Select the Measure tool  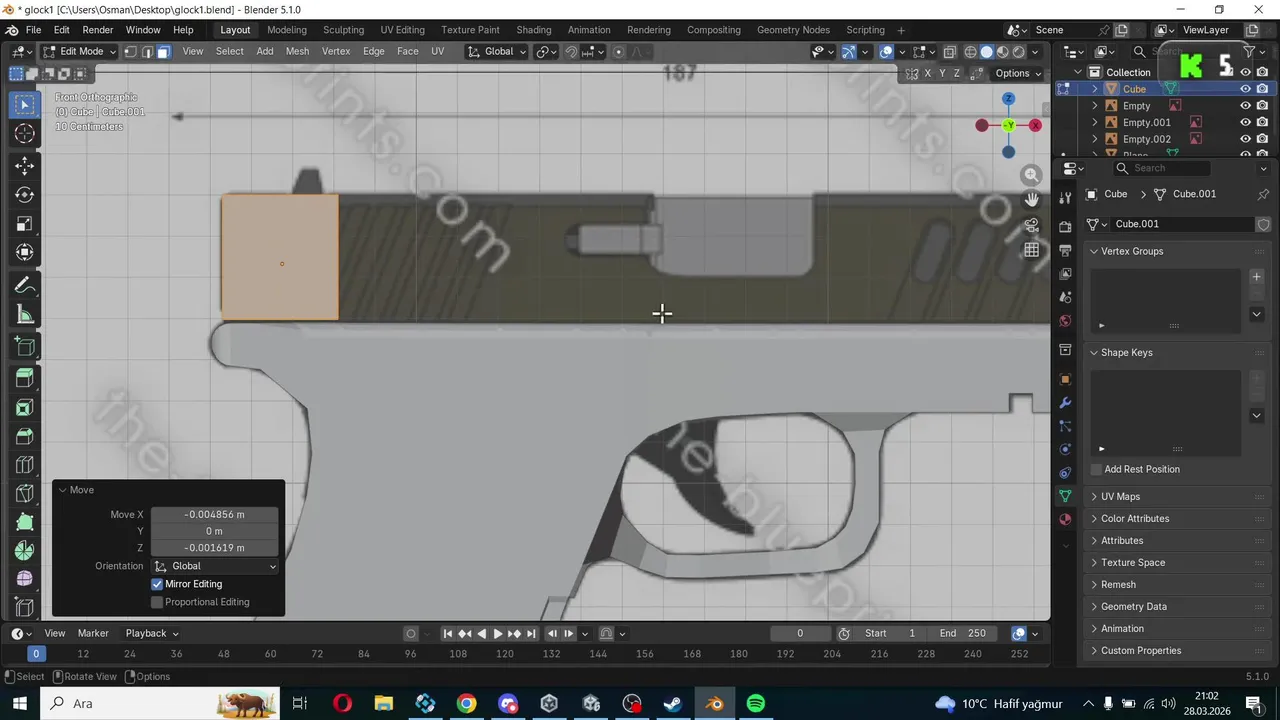pyautogui.click(x=25, y=315)
